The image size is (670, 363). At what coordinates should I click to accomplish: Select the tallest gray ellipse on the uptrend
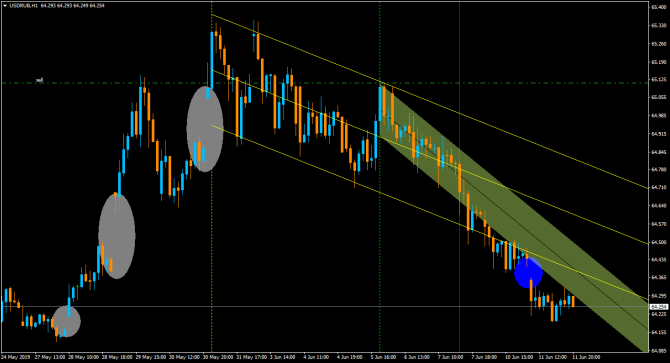(117, 235)
